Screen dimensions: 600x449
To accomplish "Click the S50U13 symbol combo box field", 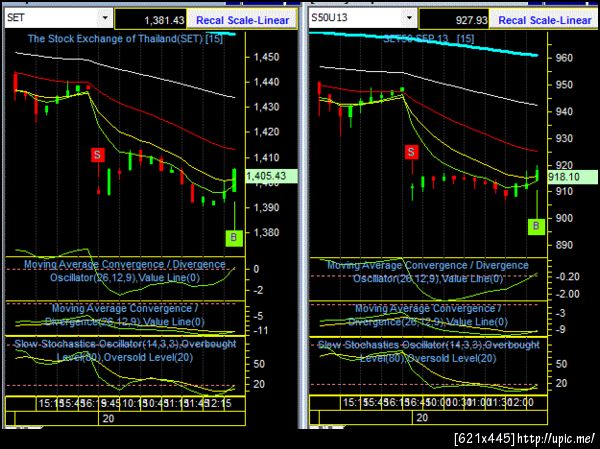I will pyautogui.click(x=363, y=18).
